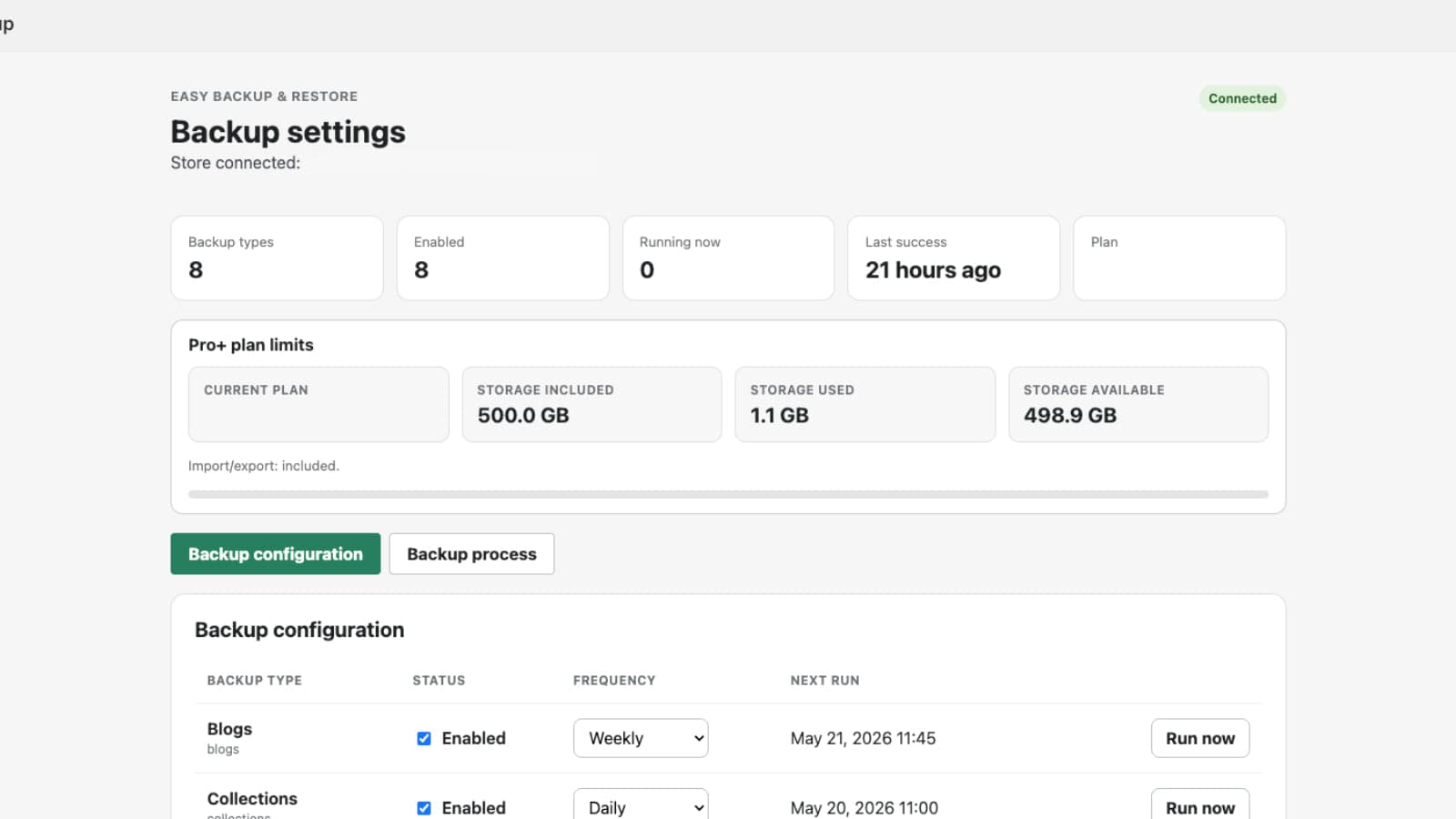The height and width of the screenshot is (819, 1456).
Task: Toggle the Collections Enabled checkbox
Action: [x=424, y=808]
